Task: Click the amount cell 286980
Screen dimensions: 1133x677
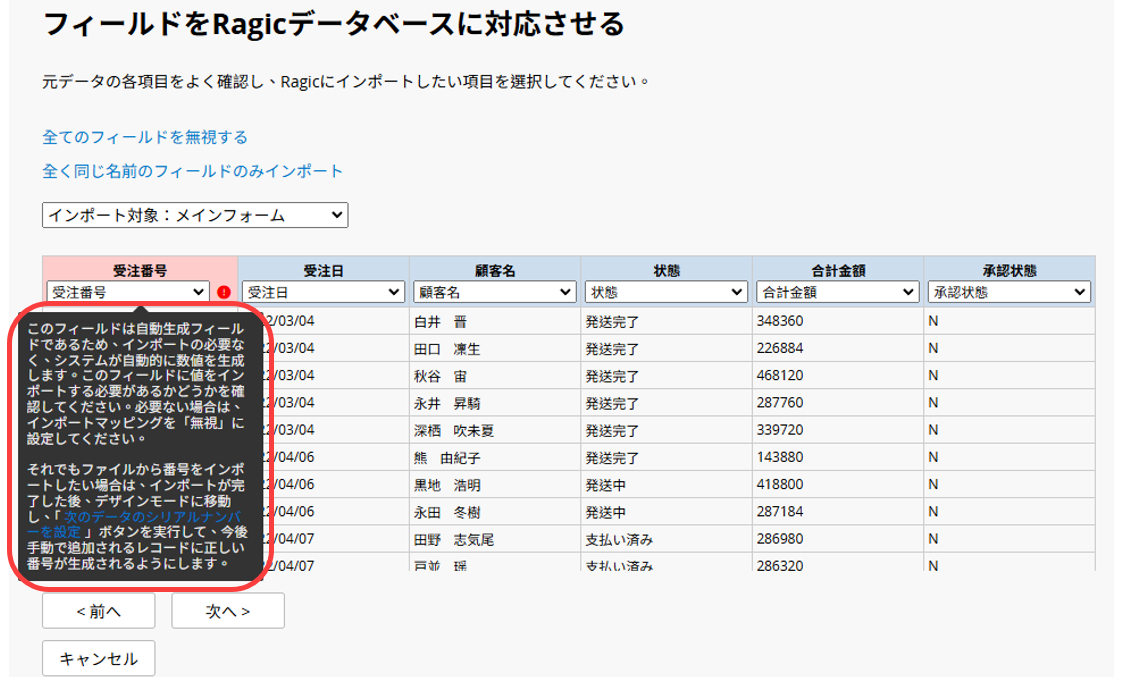Action: pos(837,539)
